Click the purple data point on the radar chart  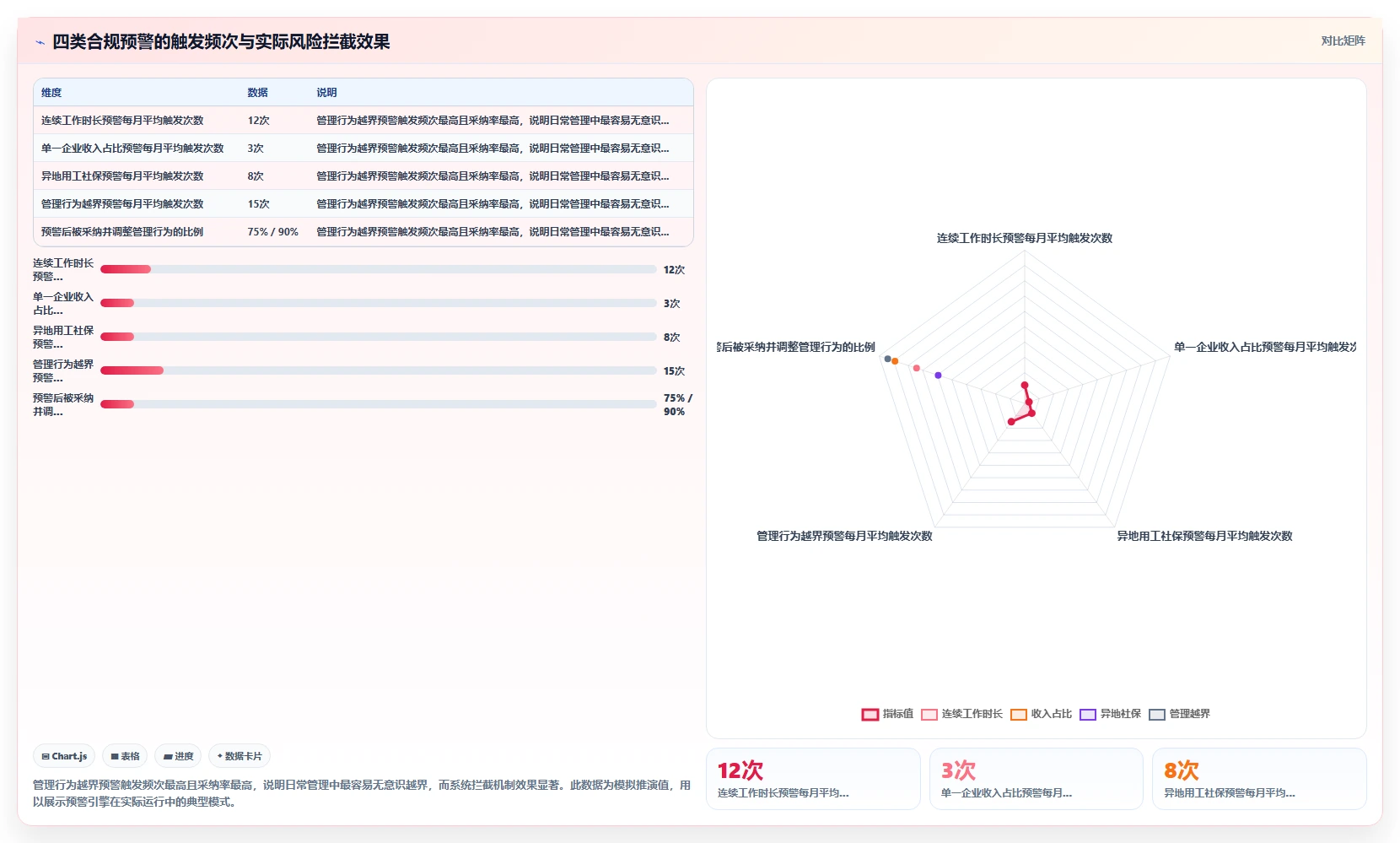[x=938, y=376]
